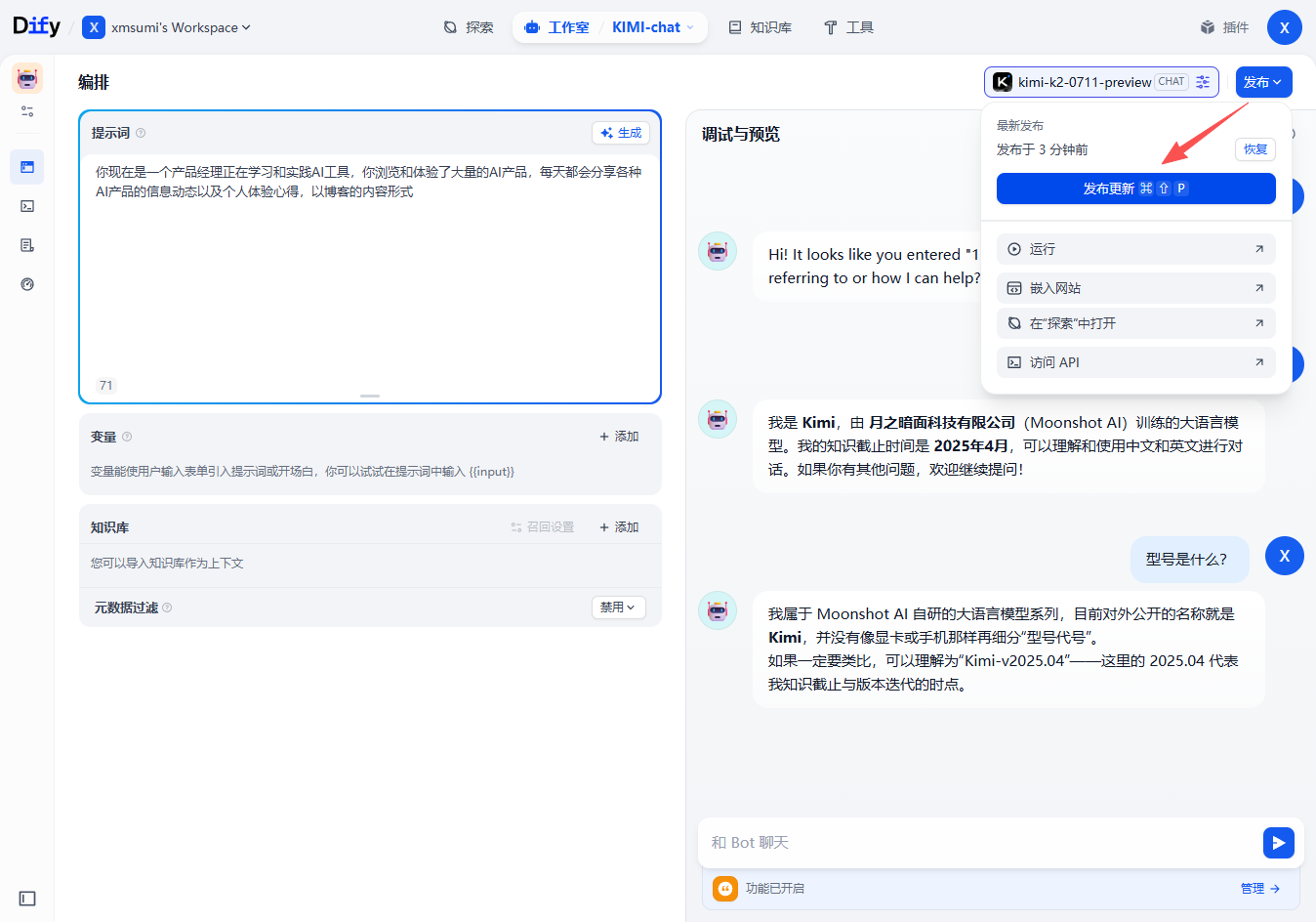The height and width of the screenshot is (922, 1316).
Task: Click the help icon beside 变量
Action: pos(127,437)
